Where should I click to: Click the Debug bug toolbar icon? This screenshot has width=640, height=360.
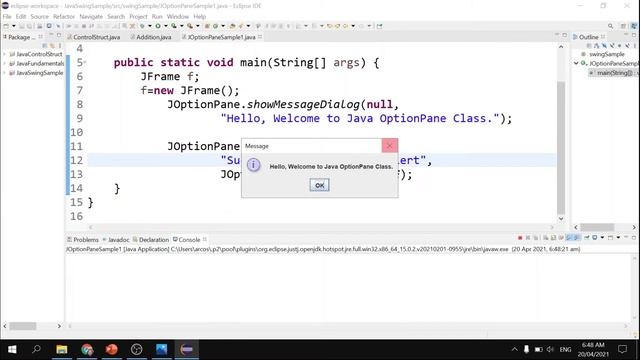coord(142,26)
